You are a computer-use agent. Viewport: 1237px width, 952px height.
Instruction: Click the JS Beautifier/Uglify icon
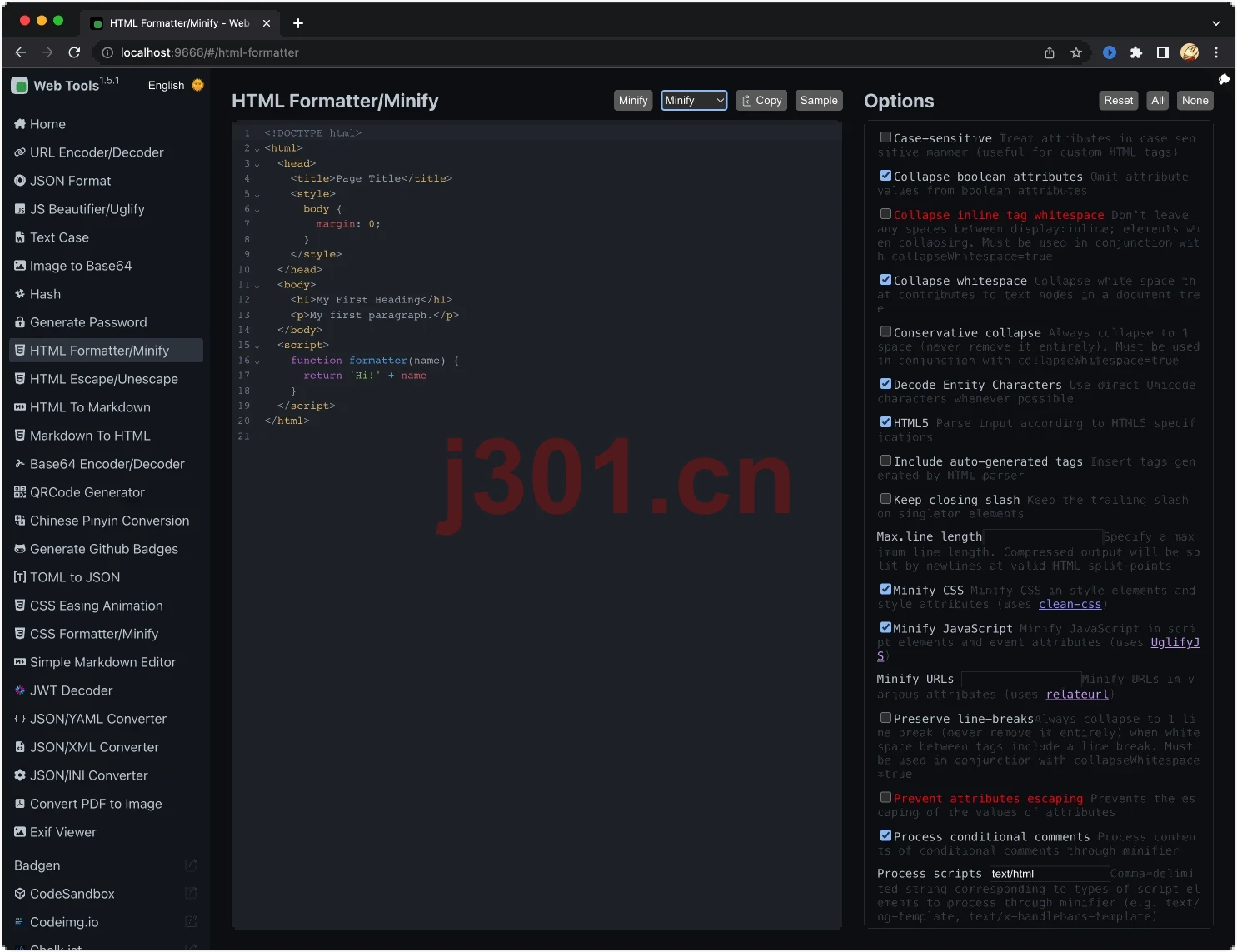[20, 209]
